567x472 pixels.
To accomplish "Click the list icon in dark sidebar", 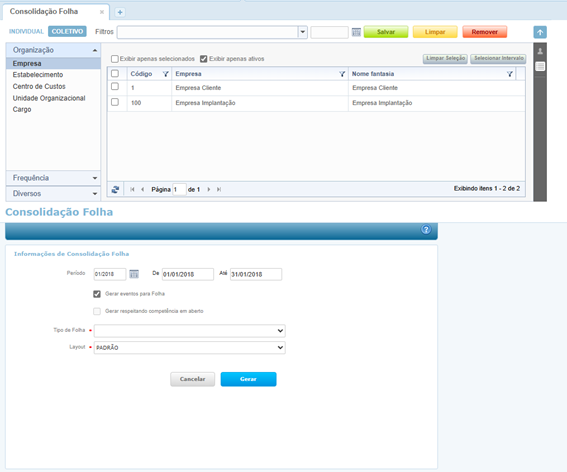I will pos(540,66).
